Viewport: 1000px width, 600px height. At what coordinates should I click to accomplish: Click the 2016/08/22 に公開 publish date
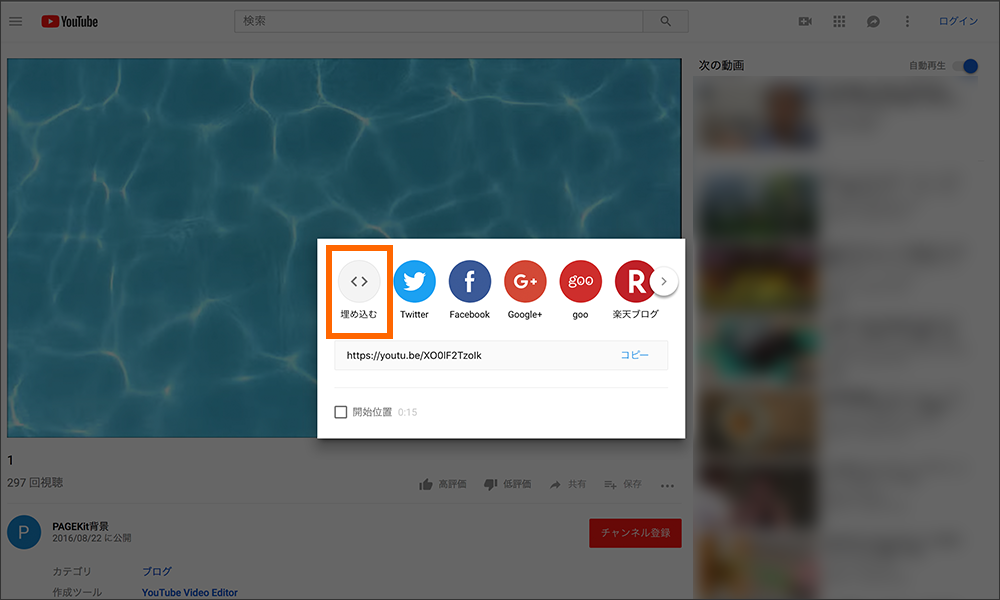tap(92, 538)
